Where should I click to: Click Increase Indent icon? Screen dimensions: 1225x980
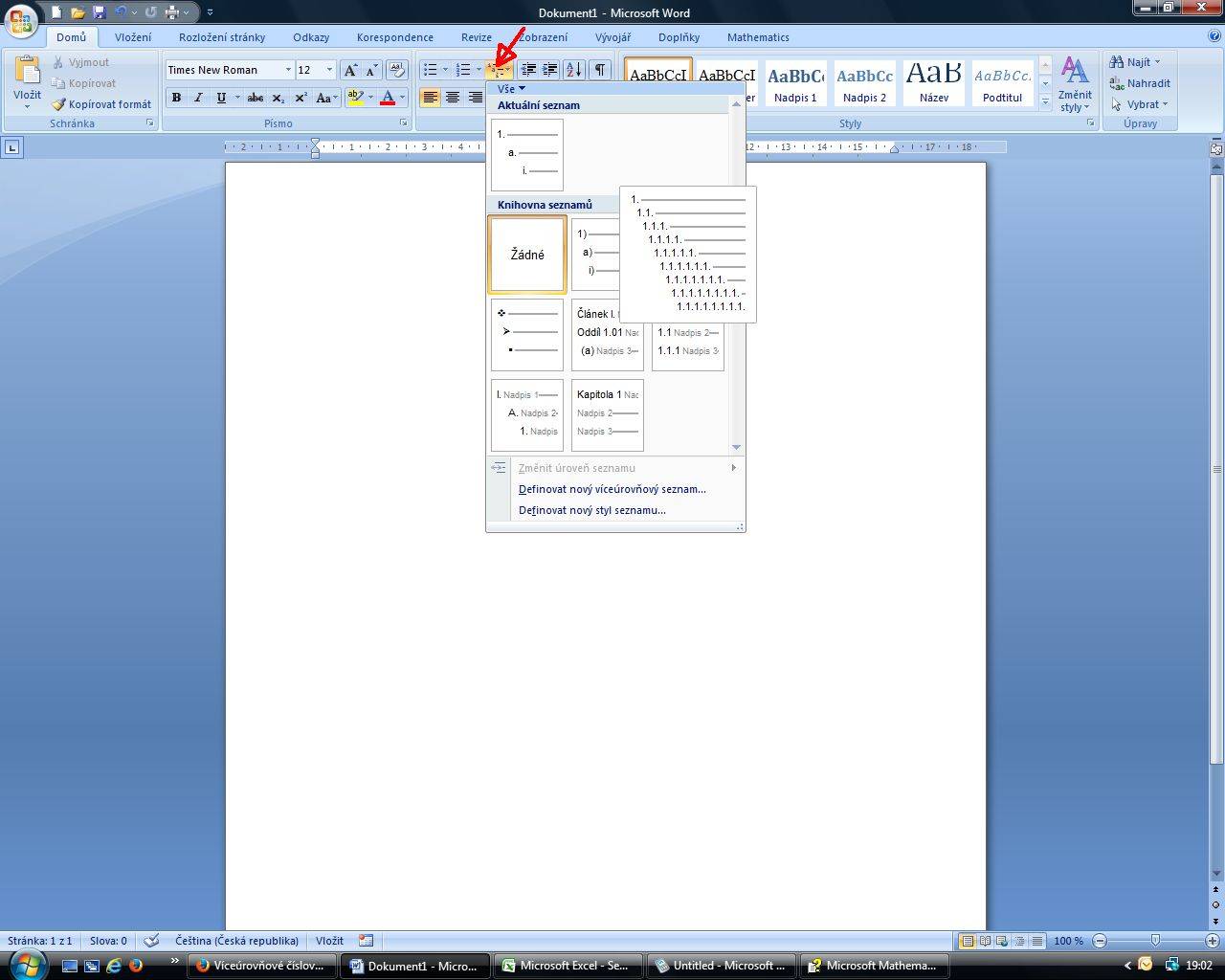[x=550, y=70]
